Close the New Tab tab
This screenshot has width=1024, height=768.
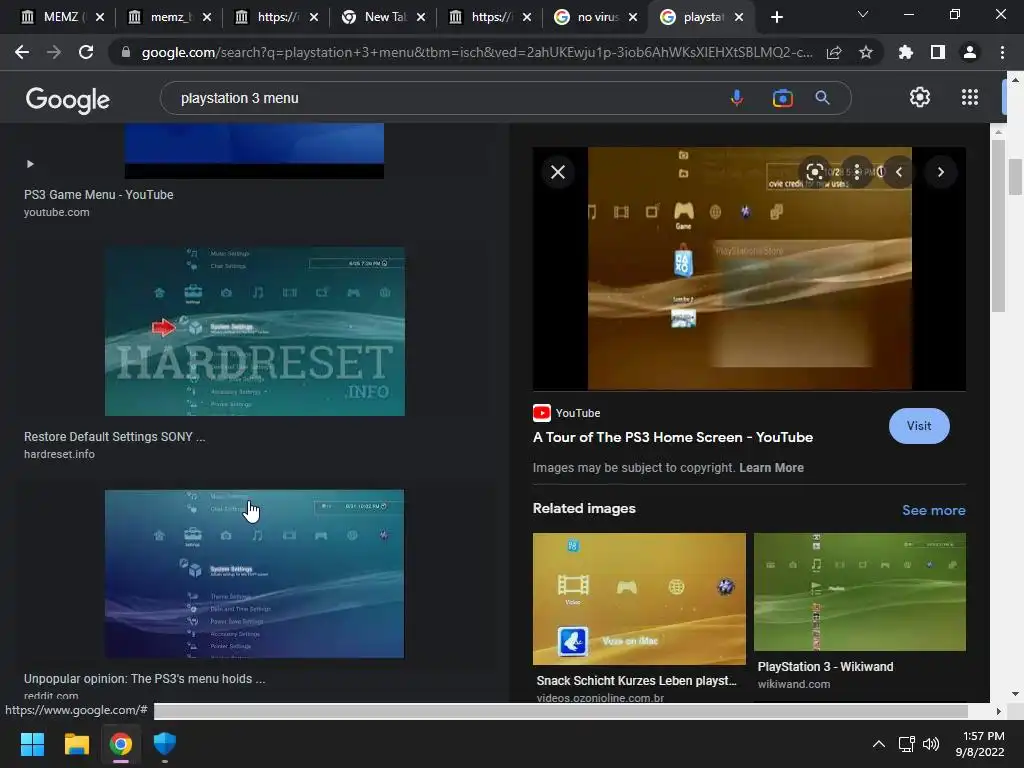421,17
